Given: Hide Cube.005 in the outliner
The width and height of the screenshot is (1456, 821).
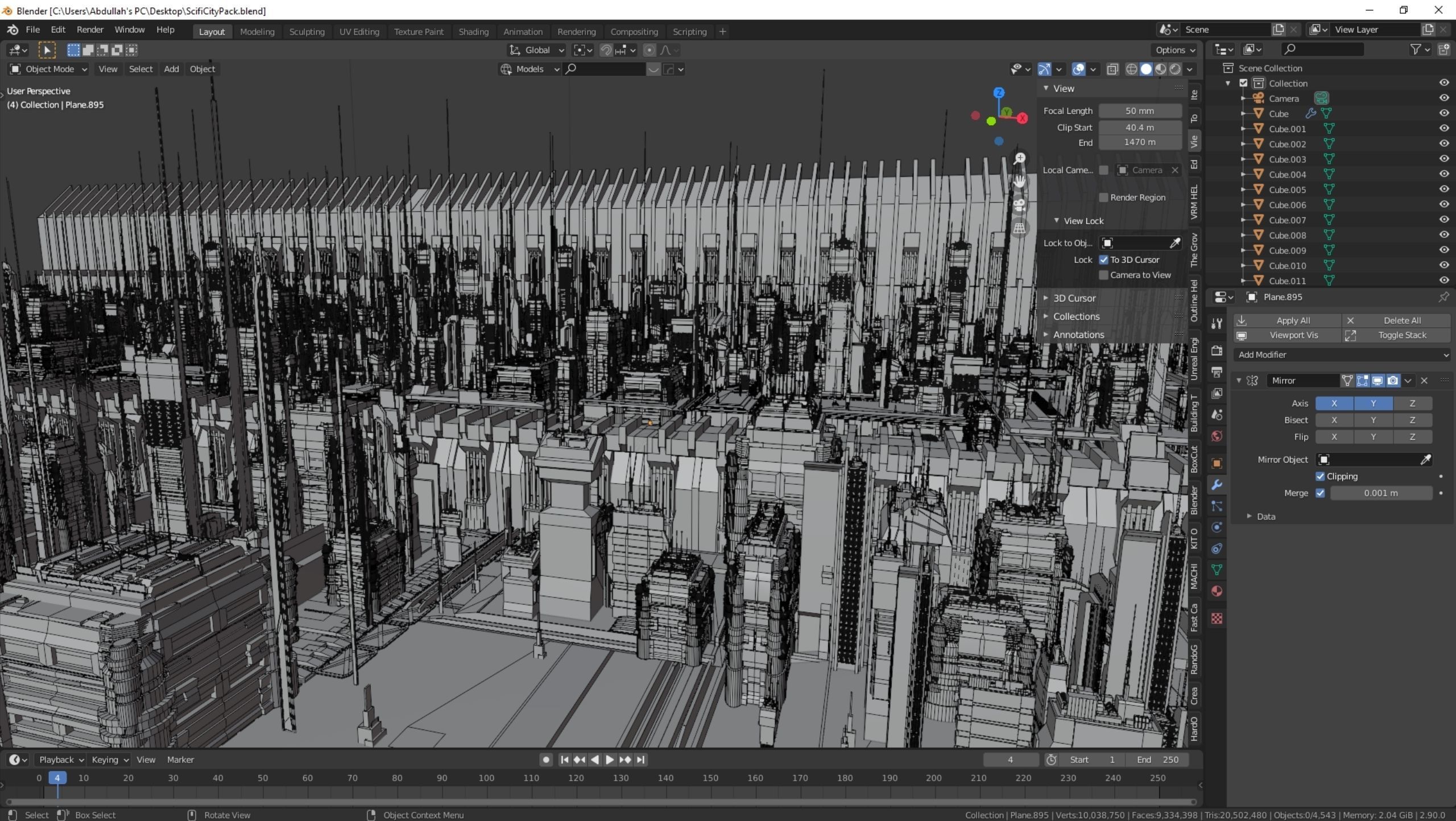Looking at the screenshot, I should pos(1443,189).
